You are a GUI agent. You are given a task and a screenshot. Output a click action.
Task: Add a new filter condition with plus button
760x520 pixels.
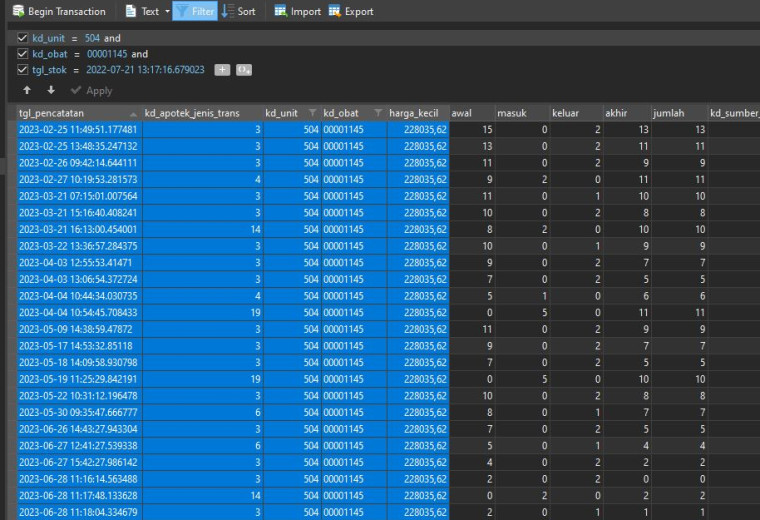click(222, 70)
